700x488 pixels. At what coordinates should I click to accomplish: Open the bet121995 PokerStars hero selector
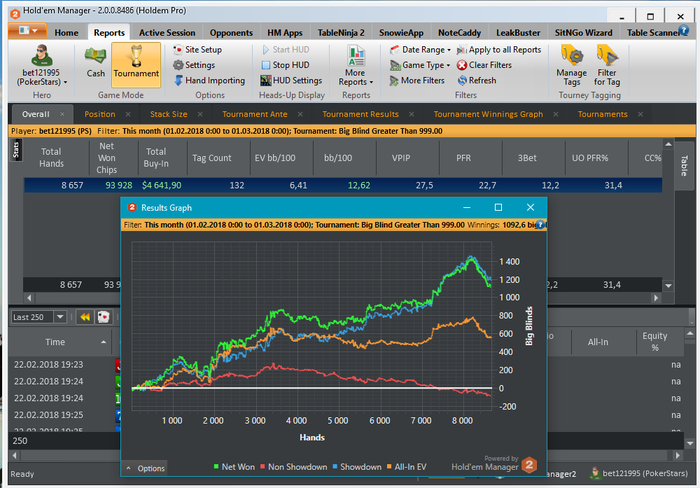(x=42, y=65)
